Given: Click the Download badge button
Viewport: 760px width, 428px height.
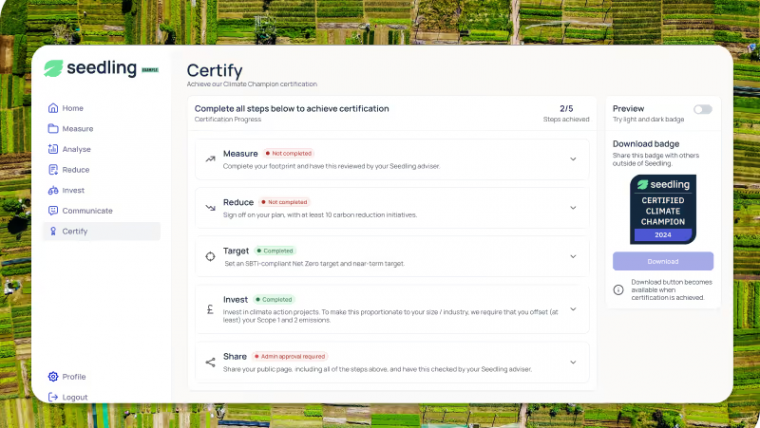Looking at the screenshot, I should [x=663, y=261].
